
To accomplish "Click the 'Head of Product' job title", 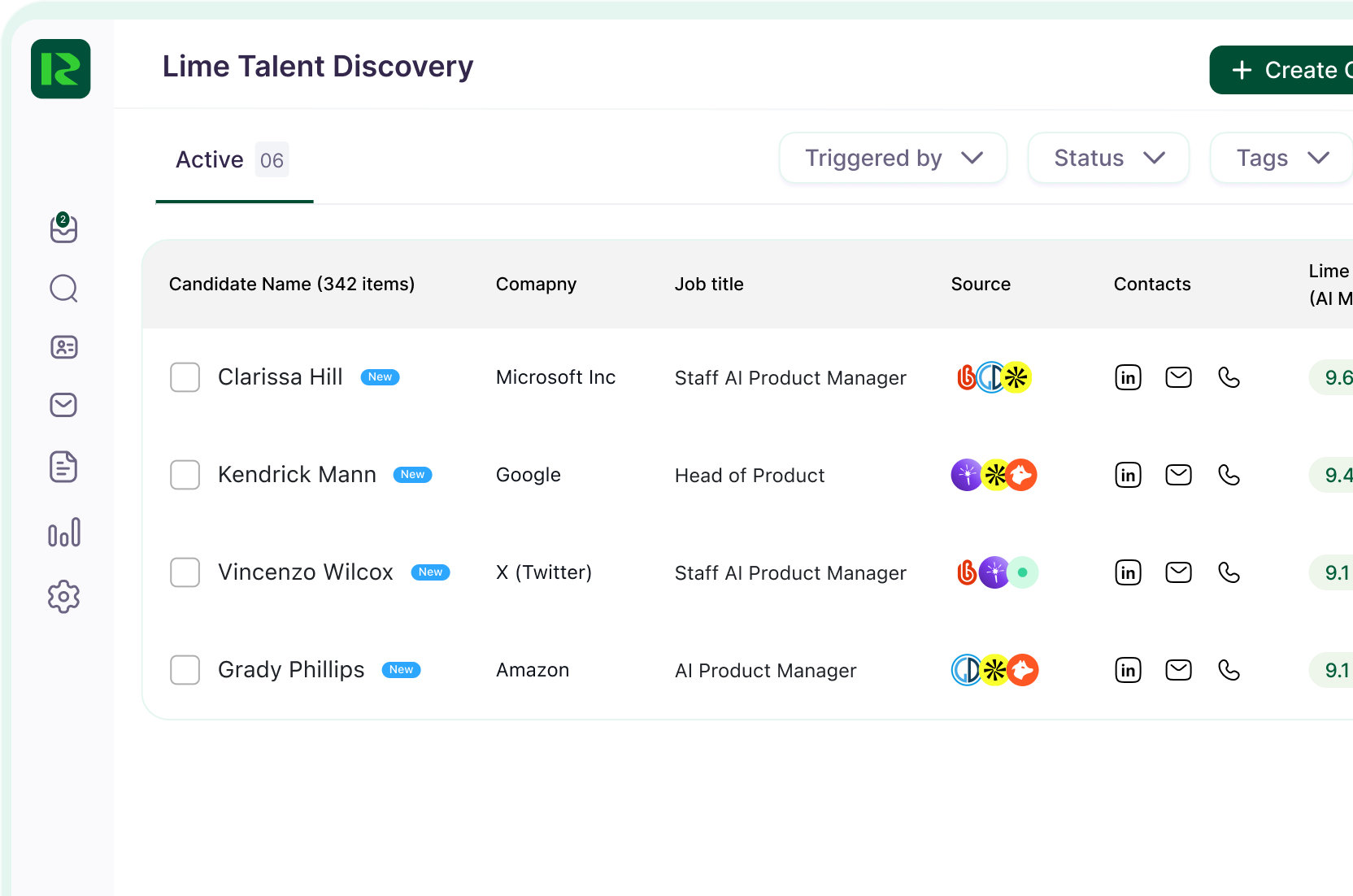I will pyautogui.click(x=750, y=476).
